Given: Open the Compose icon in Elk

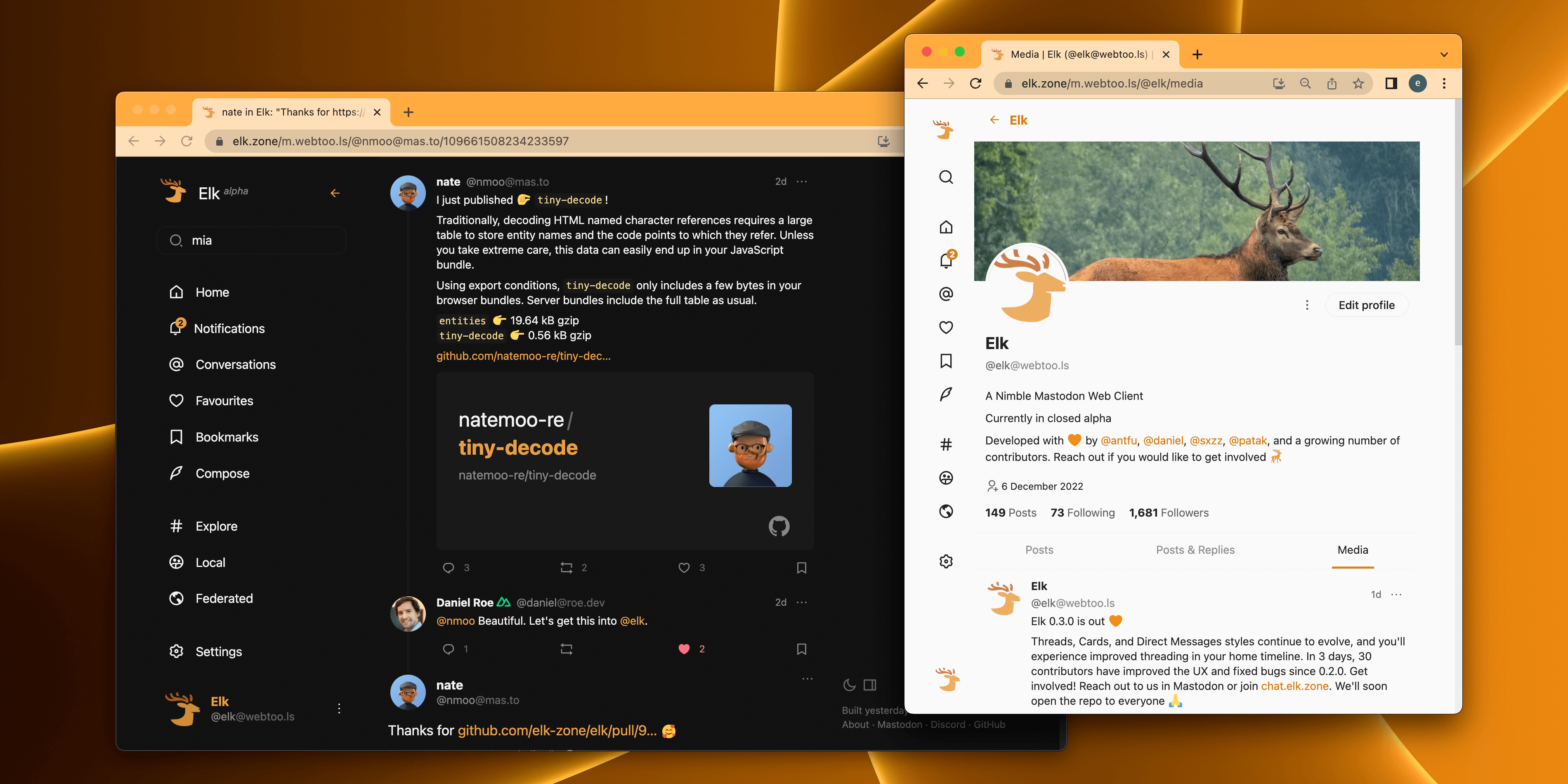Looking at the screenshot, I should pos(177,473).
